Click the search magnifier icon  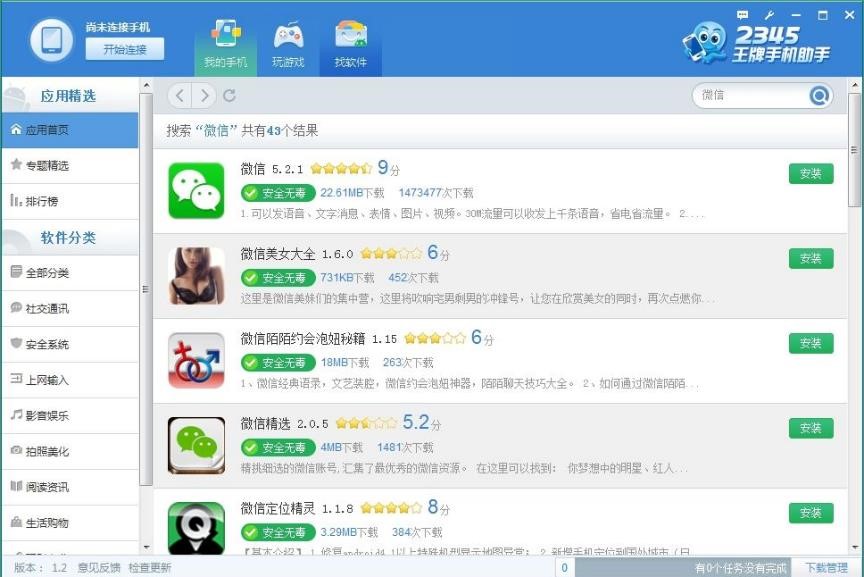819,96
